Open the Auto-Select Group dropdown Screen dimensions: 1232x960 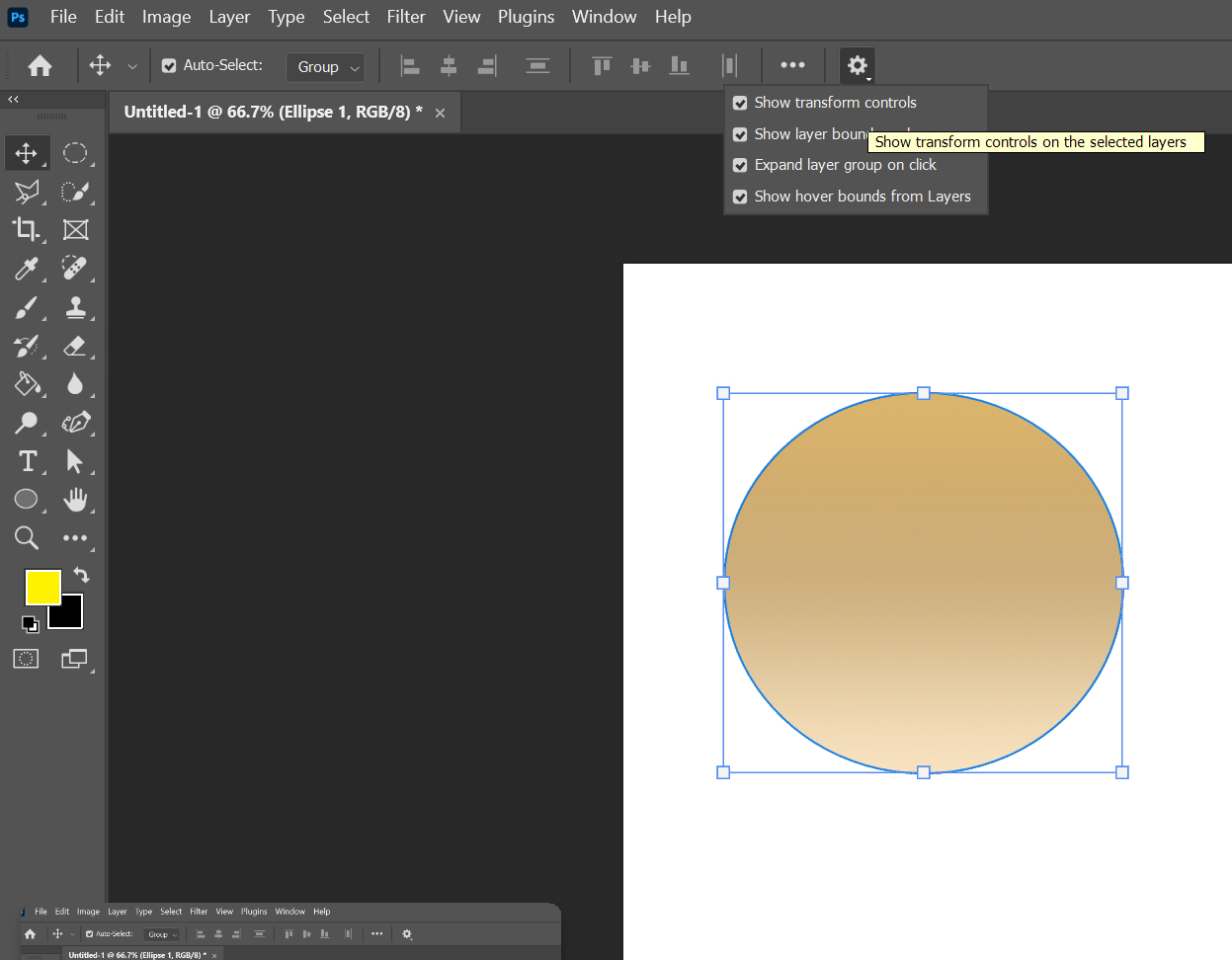tap(326, 67)
